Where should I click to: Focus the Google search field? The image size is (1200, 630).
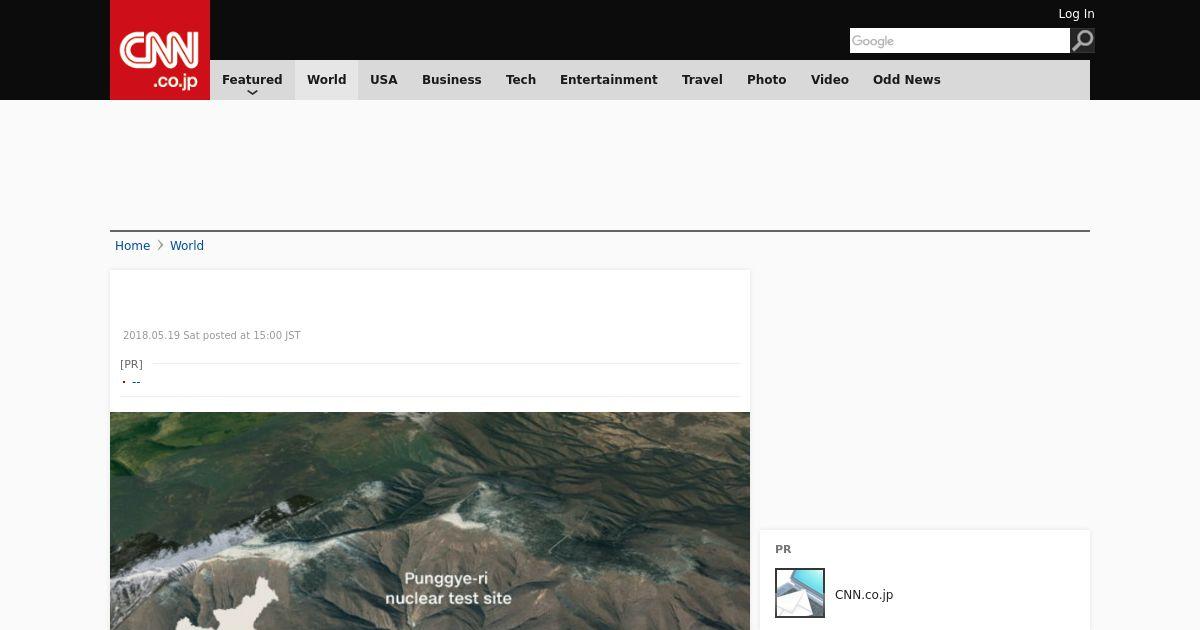pyautogui.click(x=960, y=40)
